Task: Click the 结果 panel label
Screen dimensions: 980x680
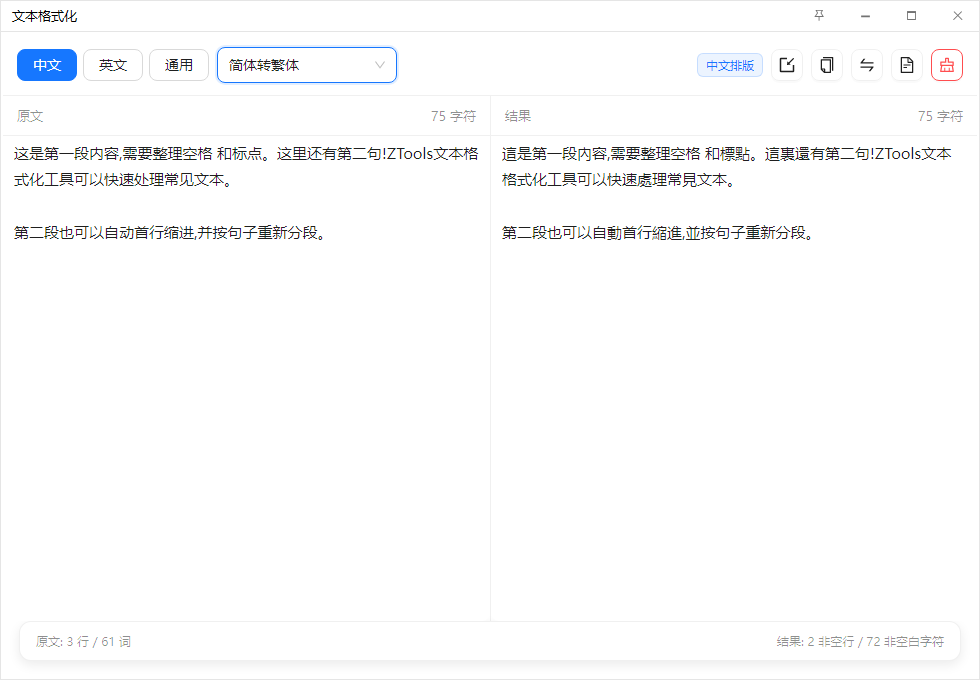Action: [518, 116]
